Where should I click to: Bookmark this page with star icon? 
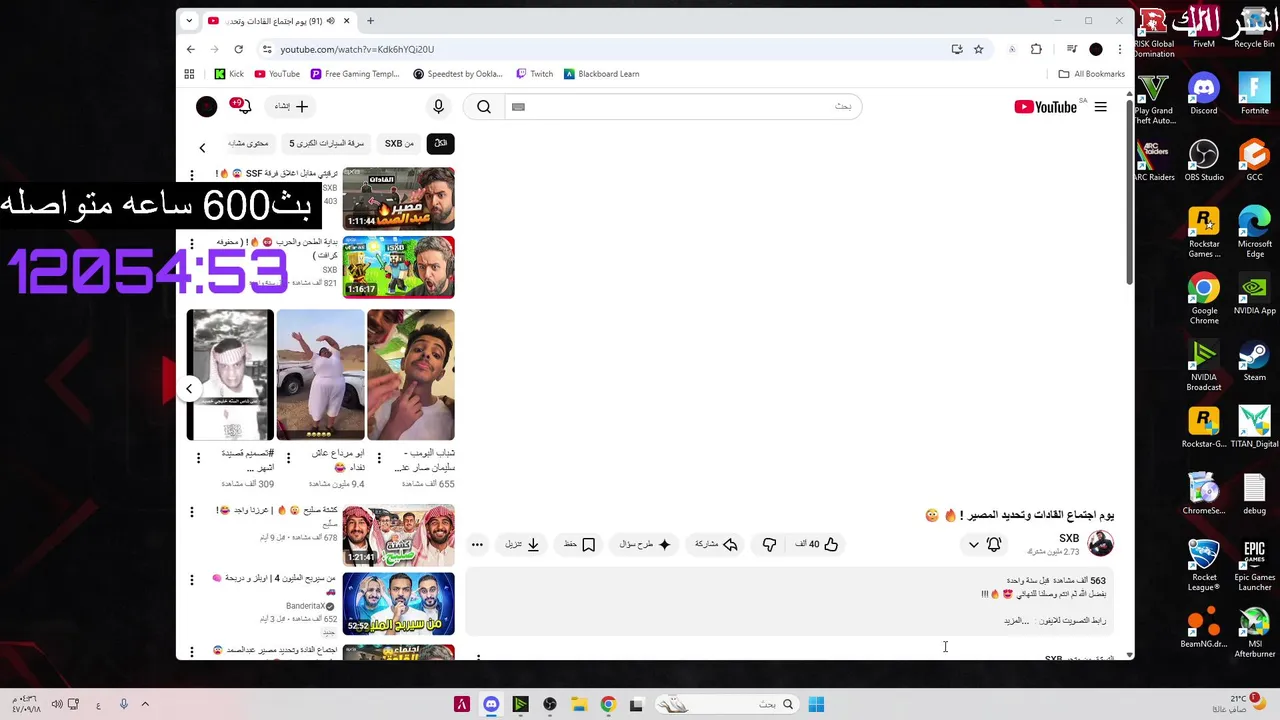[x=979, y=49]
